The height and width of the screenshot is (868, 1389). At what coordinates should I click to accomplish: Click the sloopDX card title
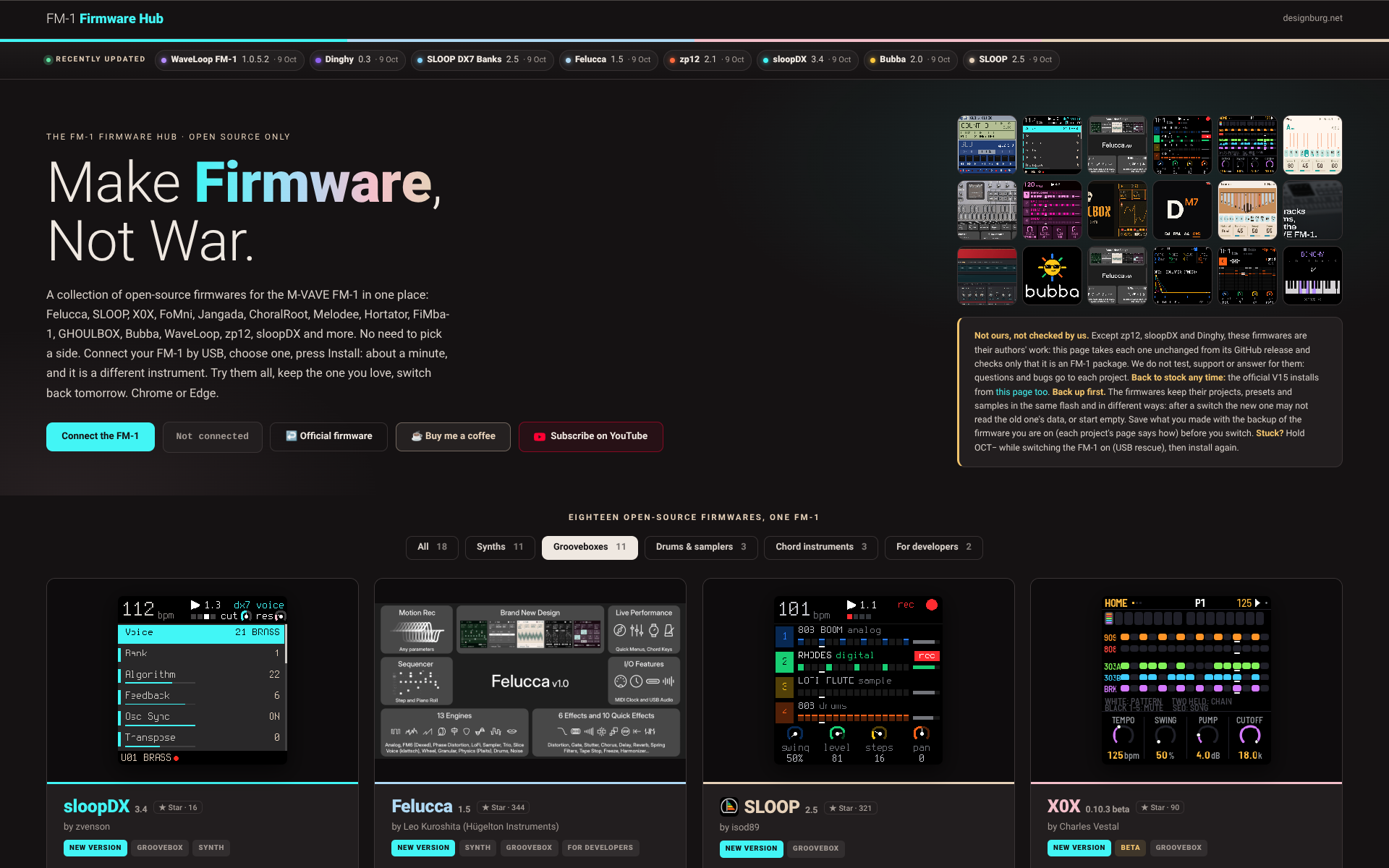(x=96, y=807)
